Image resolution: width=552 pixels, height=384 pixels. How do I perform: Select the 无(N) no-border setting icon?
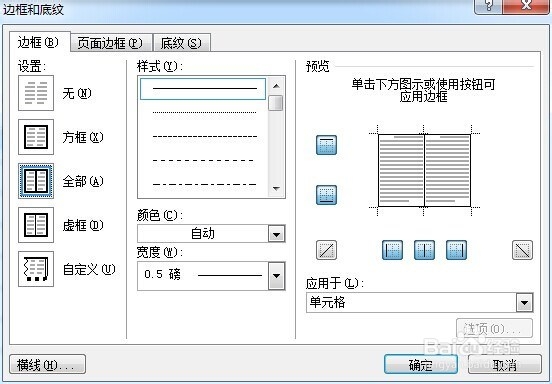click(x=36, y=93)
